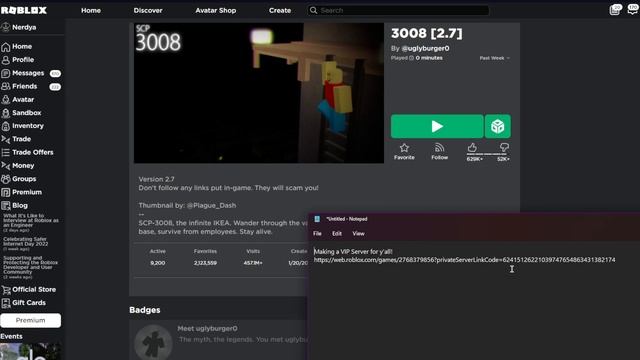This screenshot has height=360, width=640.
Task: Click the private server cube button
Action: (498, 126)
